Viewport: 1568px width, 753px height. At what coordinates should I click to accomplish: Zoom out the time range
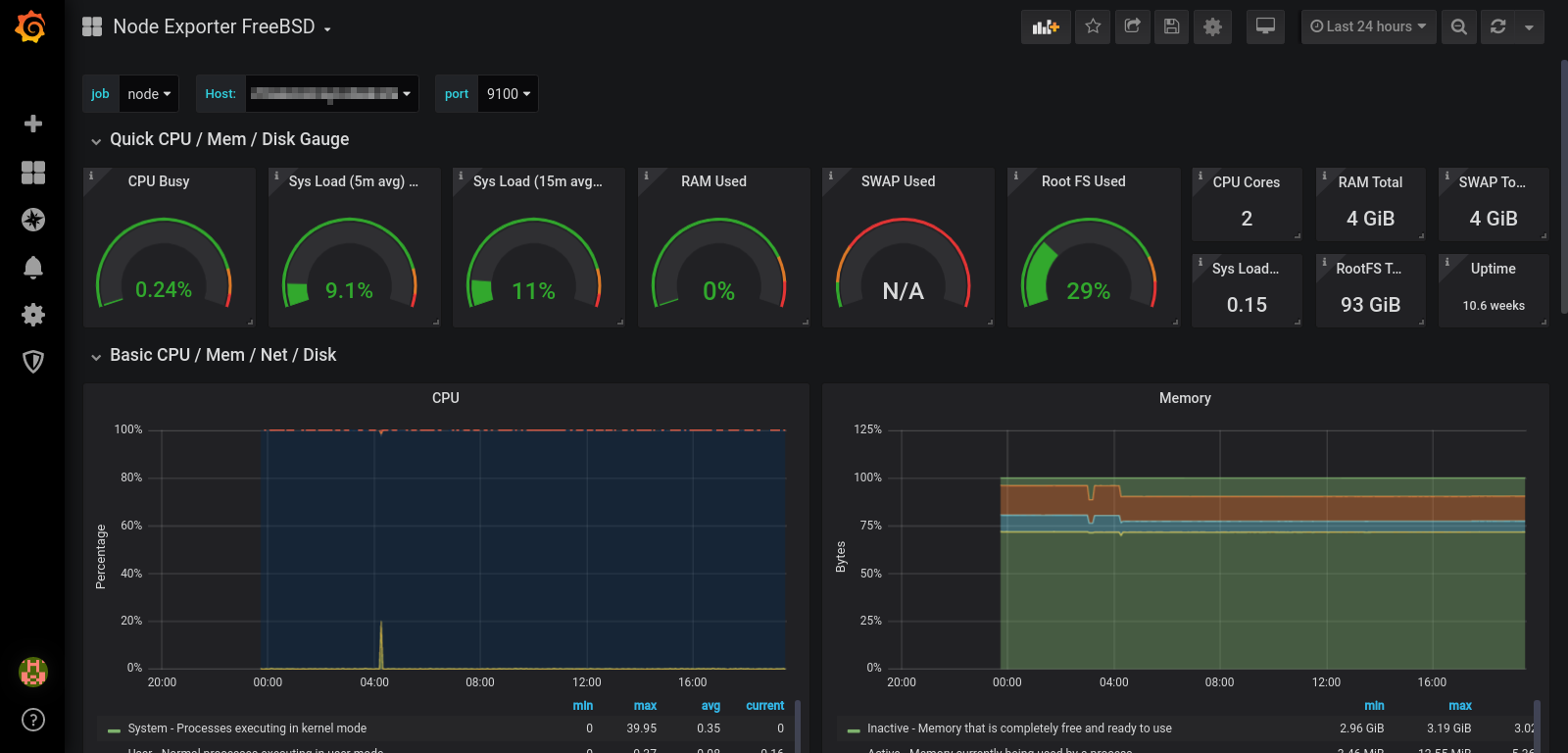pyautogui.click(x=1459, y=26)
